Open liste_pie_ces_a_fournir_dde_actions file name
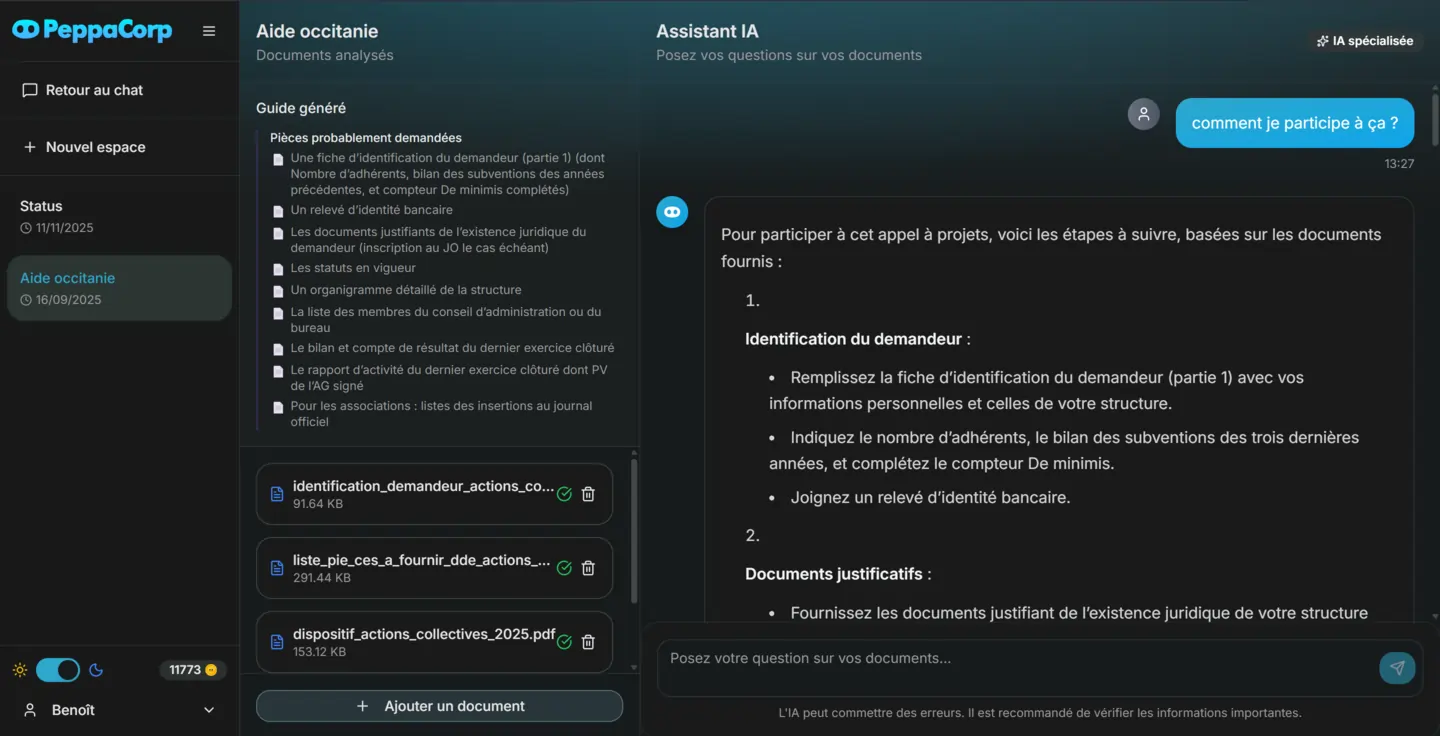This screenshot has width=1440, height=736. [x=422, y=560]
